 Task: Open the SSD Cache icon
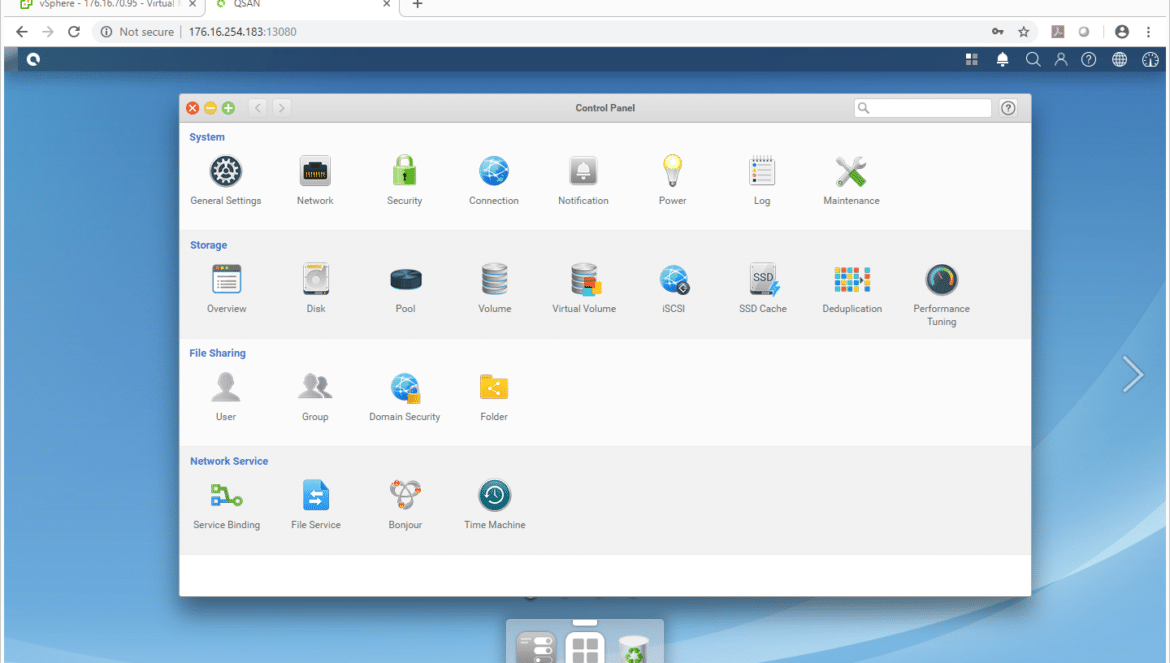point(763,280)
